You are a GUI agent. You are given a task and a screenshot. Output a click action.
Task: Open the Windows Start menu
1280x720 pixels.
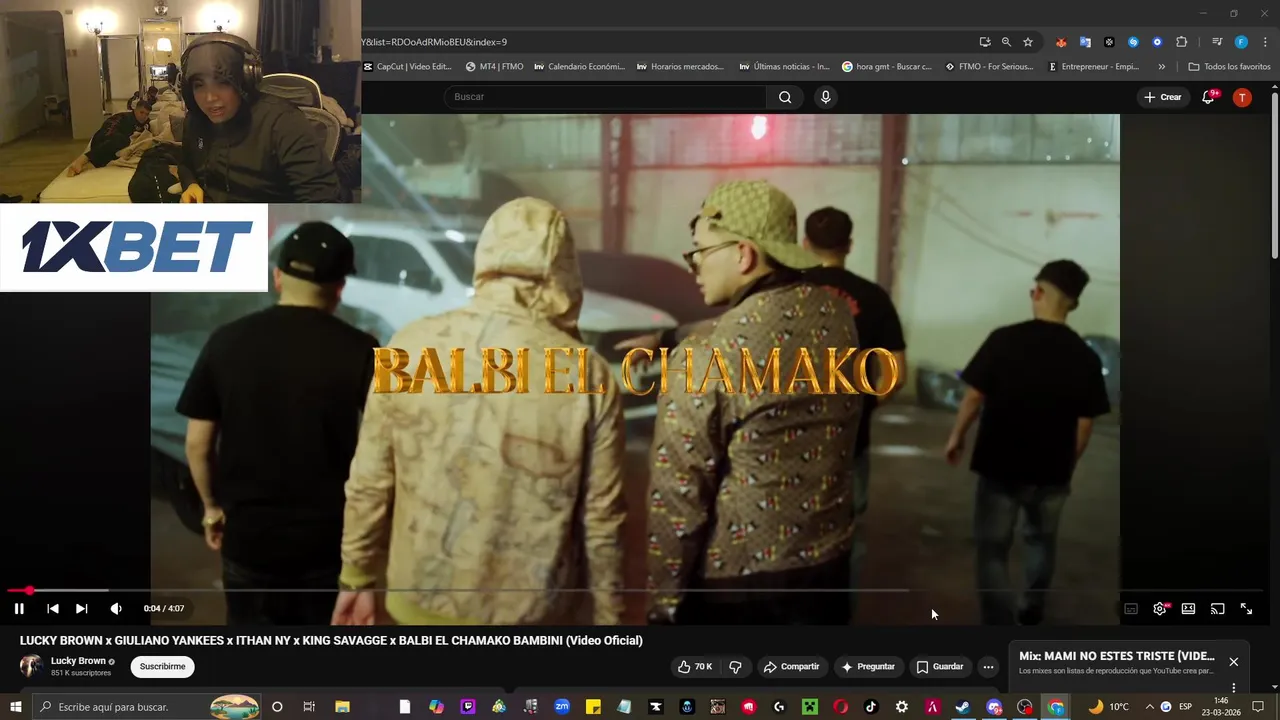point(15,707)
